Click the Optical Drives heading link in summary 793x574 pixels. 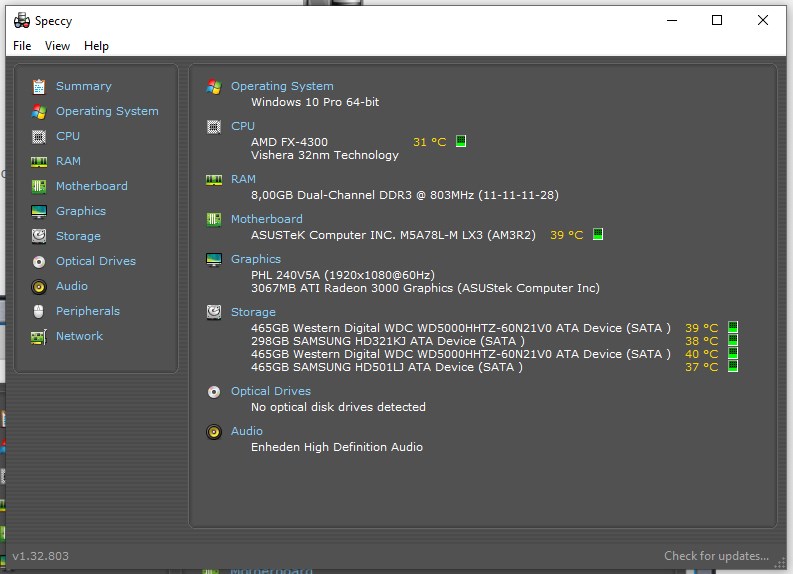pos(271,391)
